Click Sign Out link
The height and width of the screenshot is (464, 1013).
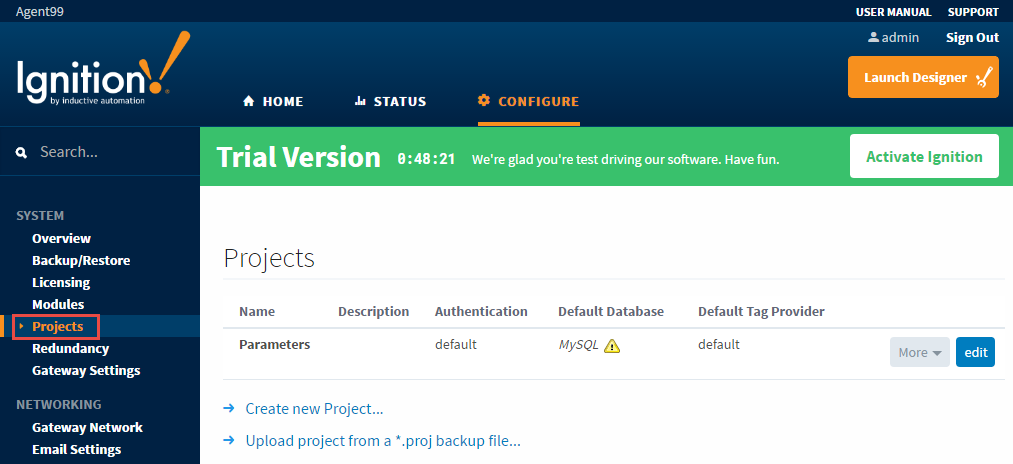tap(972, 37)
